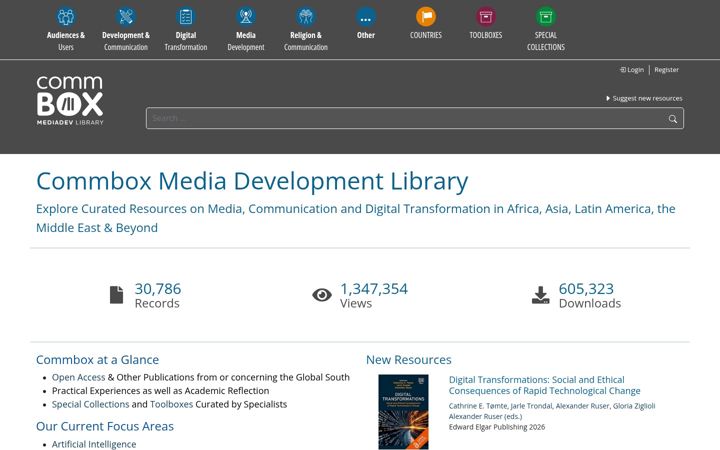Select the Digital Transformation menu label

186,41
